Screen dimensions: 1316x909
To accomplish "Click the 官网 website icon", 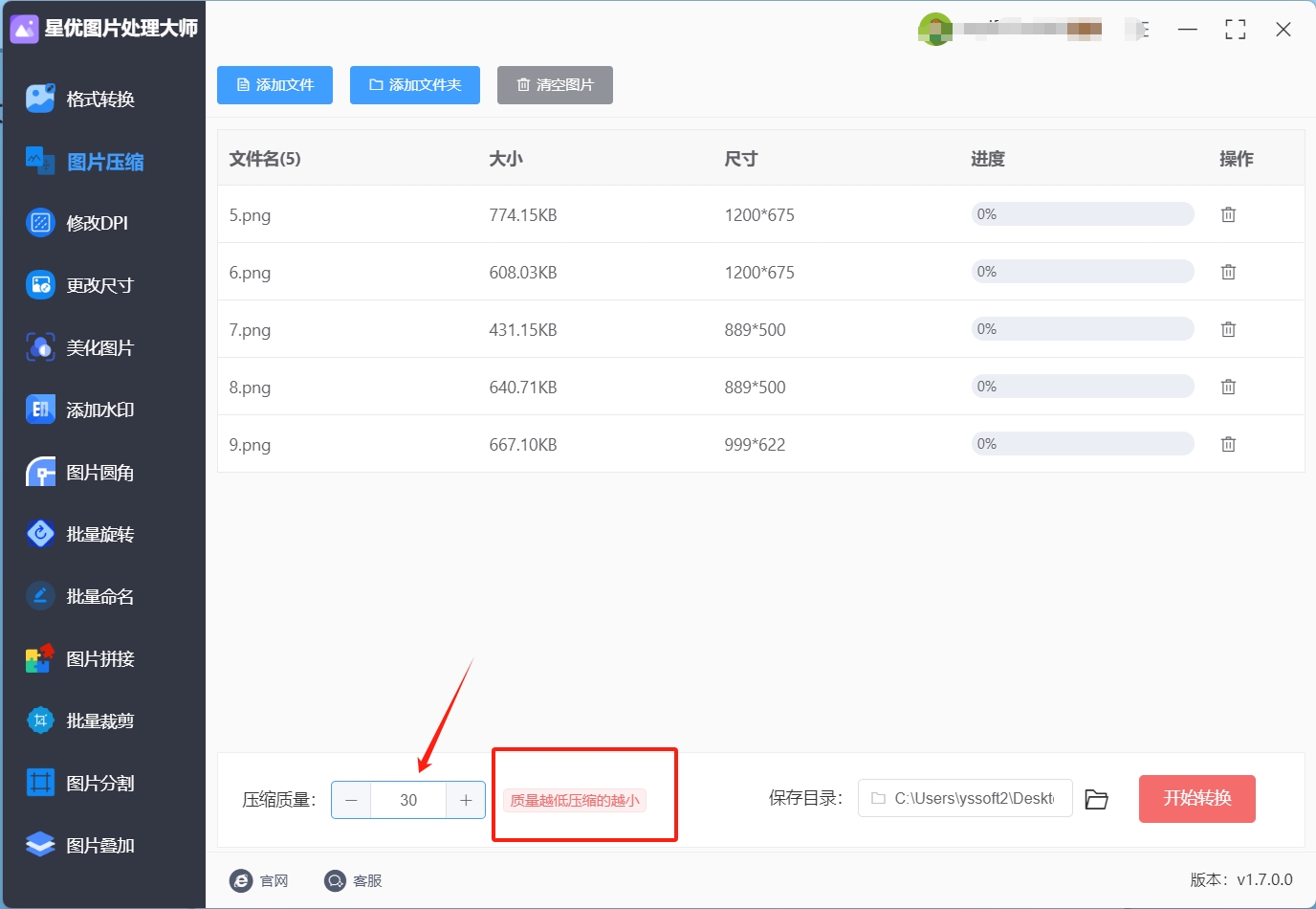I will click(x=241, y=880).
